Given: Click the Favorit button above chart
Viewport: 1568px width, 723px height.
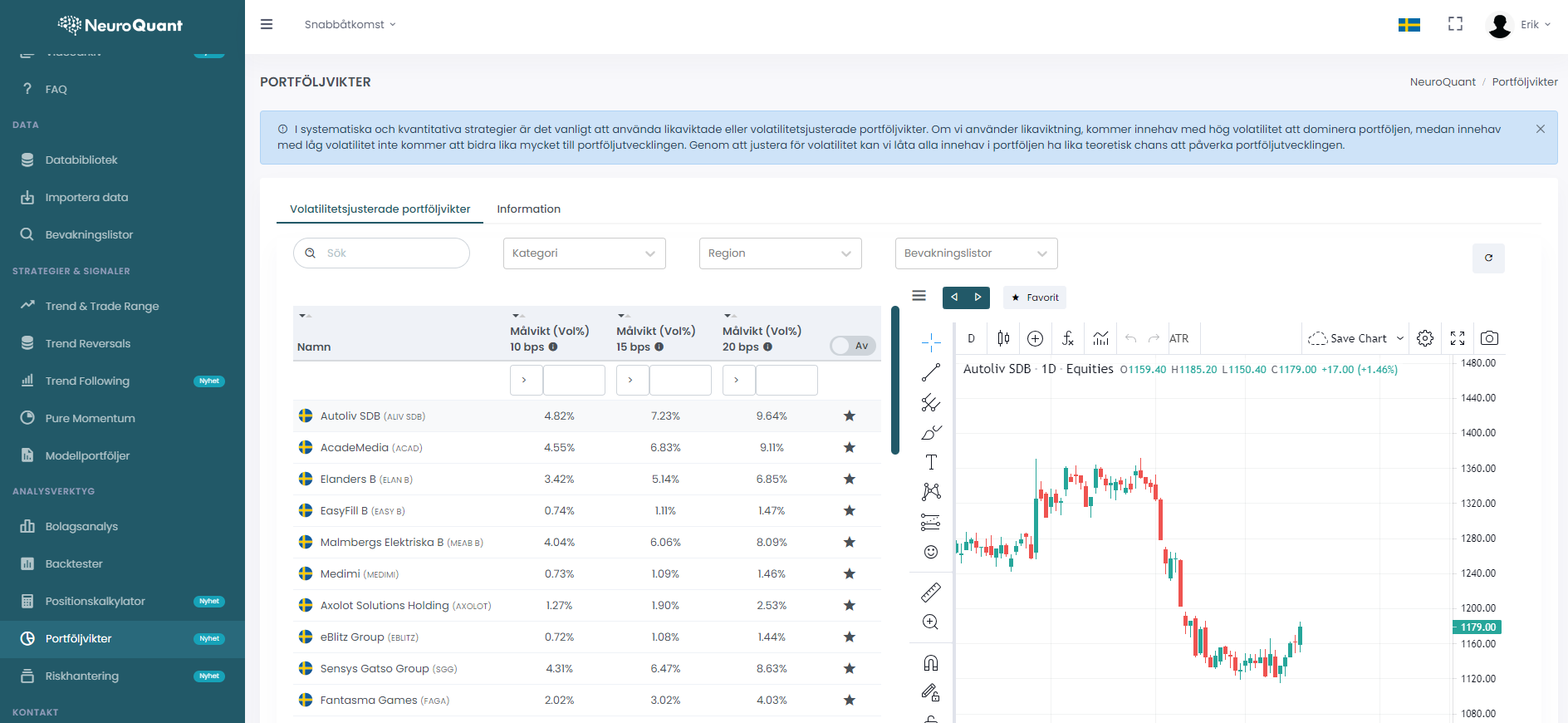Looking at the screenshot, I should click(1035, 298).
